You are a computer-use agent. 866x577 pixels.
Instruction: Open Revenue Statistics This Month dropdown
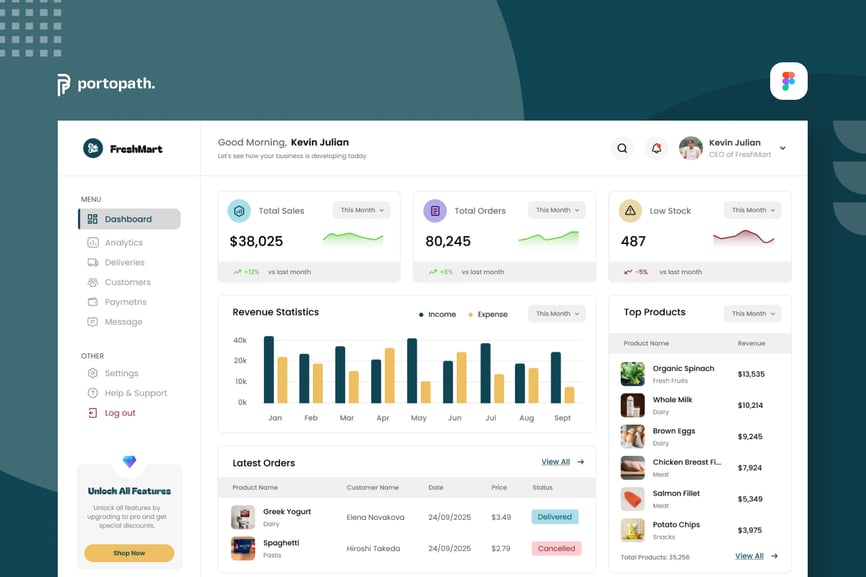click(x=556, y=314)
